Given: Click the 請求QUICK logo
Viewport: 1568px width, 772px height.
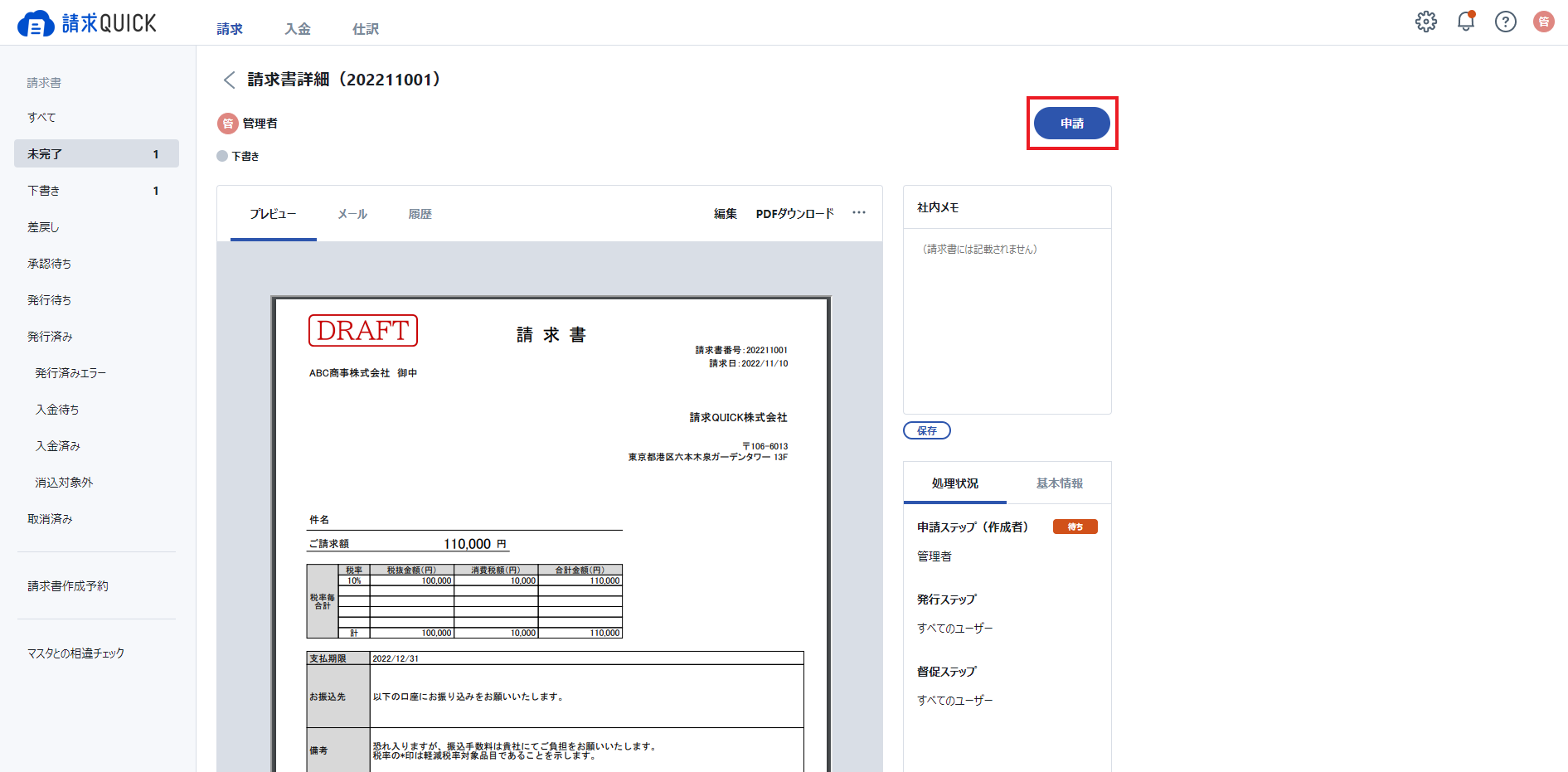Looking at the screenshot, I should (87, 23).
